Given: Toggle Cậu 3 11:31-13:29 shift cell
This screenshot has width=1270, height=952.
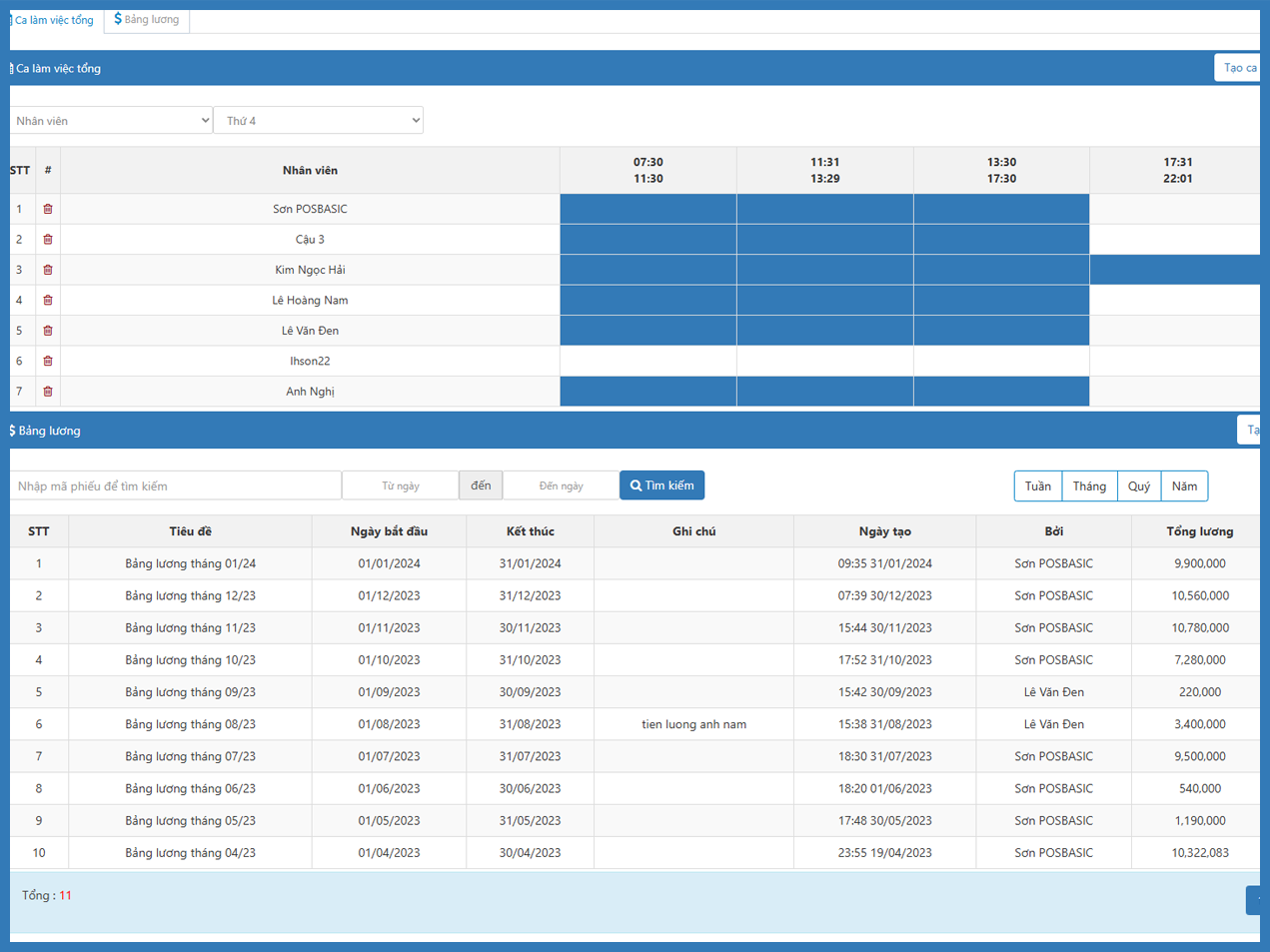Looking at the screenshot, I should [825, 240].
